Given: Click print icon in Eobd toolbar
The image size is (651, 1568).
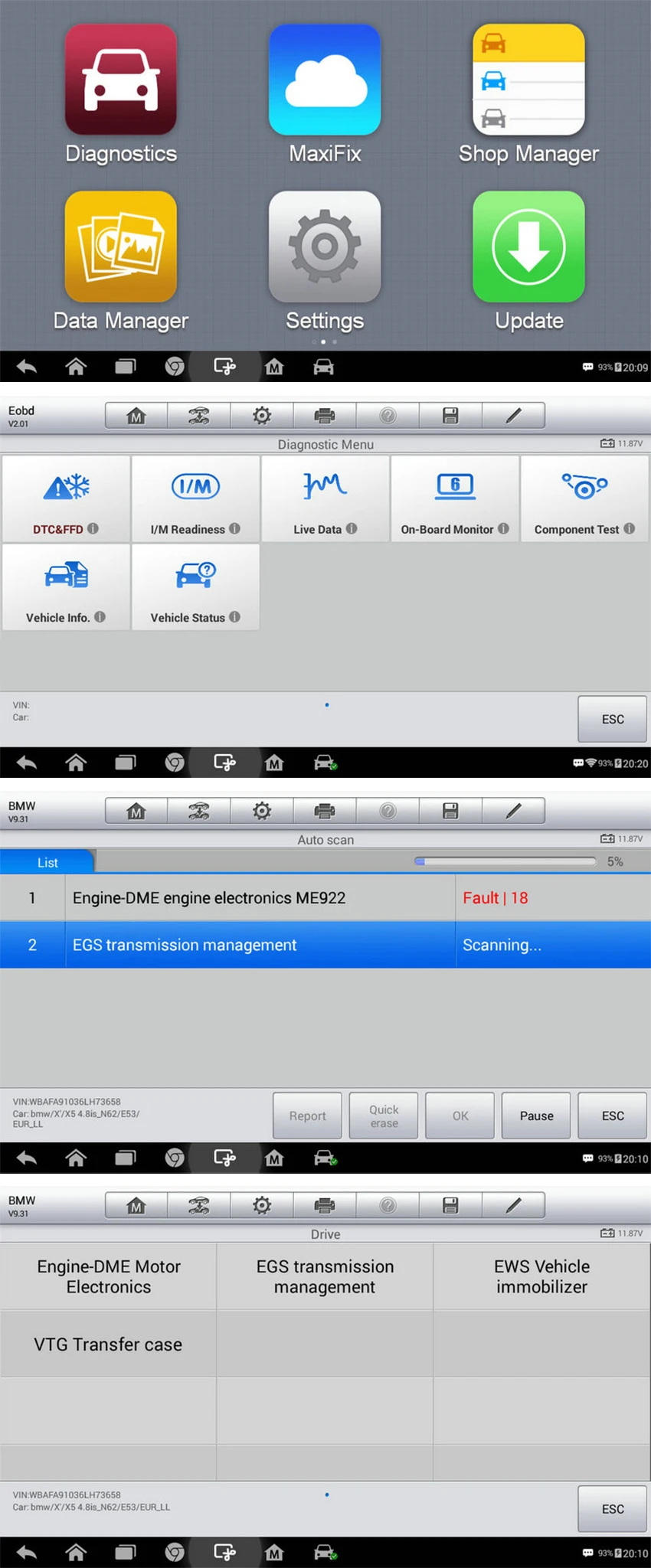Looking at the screenshot, I should point(325,416).
